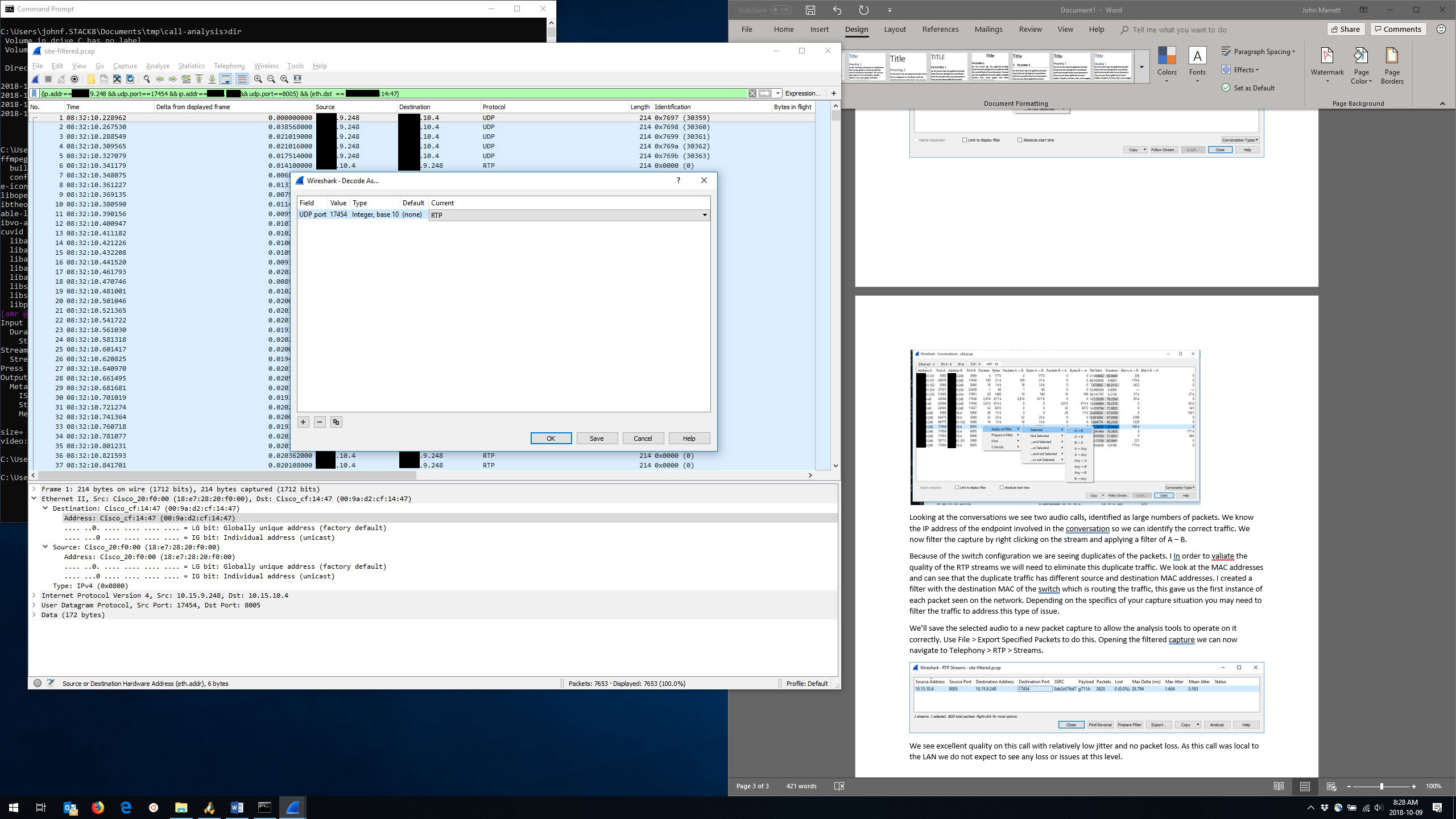Click OK in Decode As dialog
Image resolution: width=1456 pixels, height=819 pixels.
551,439
